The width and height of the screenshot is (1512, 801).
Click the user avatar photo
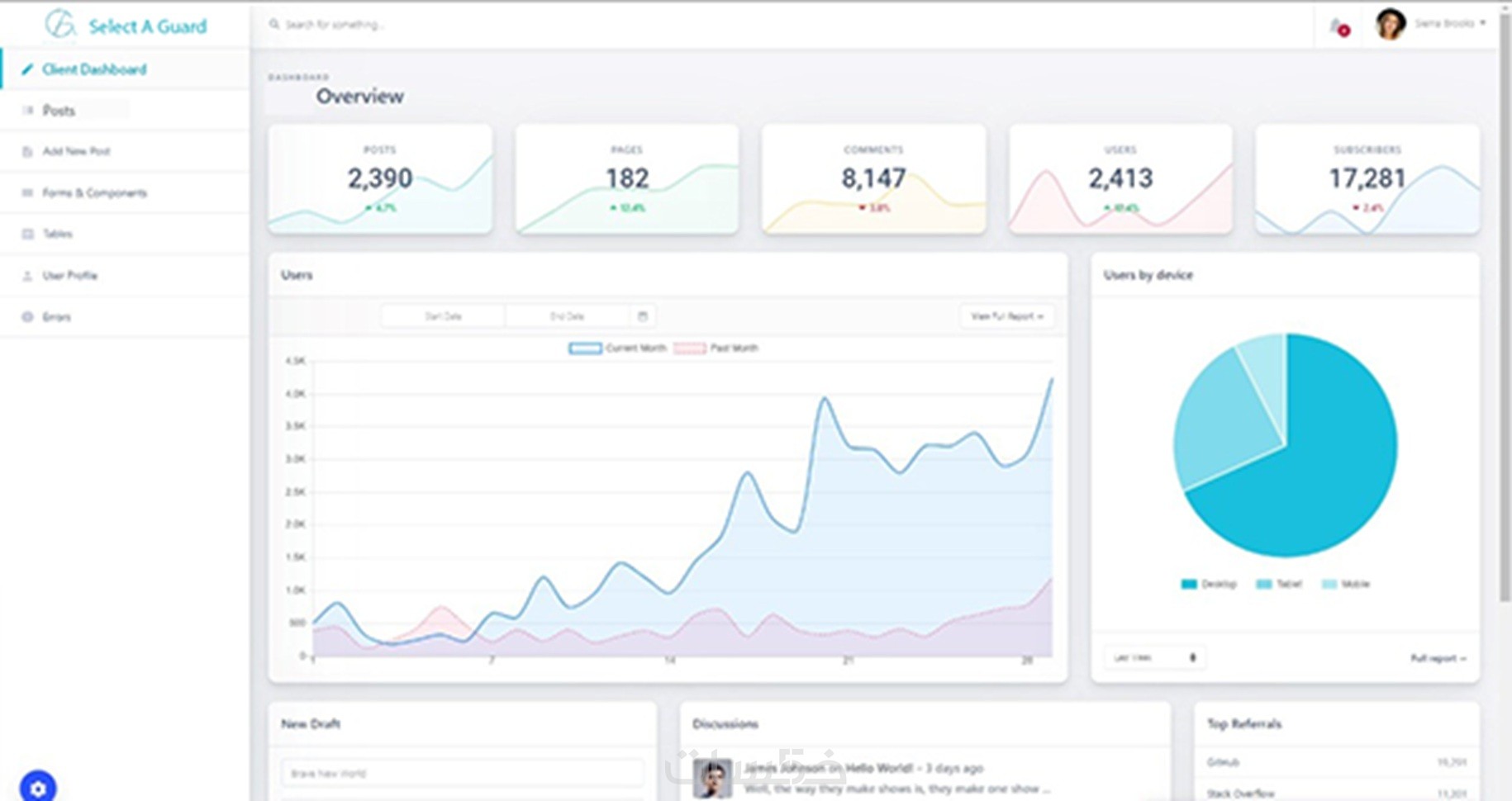pyautogui.click(x=1391, y=24)
